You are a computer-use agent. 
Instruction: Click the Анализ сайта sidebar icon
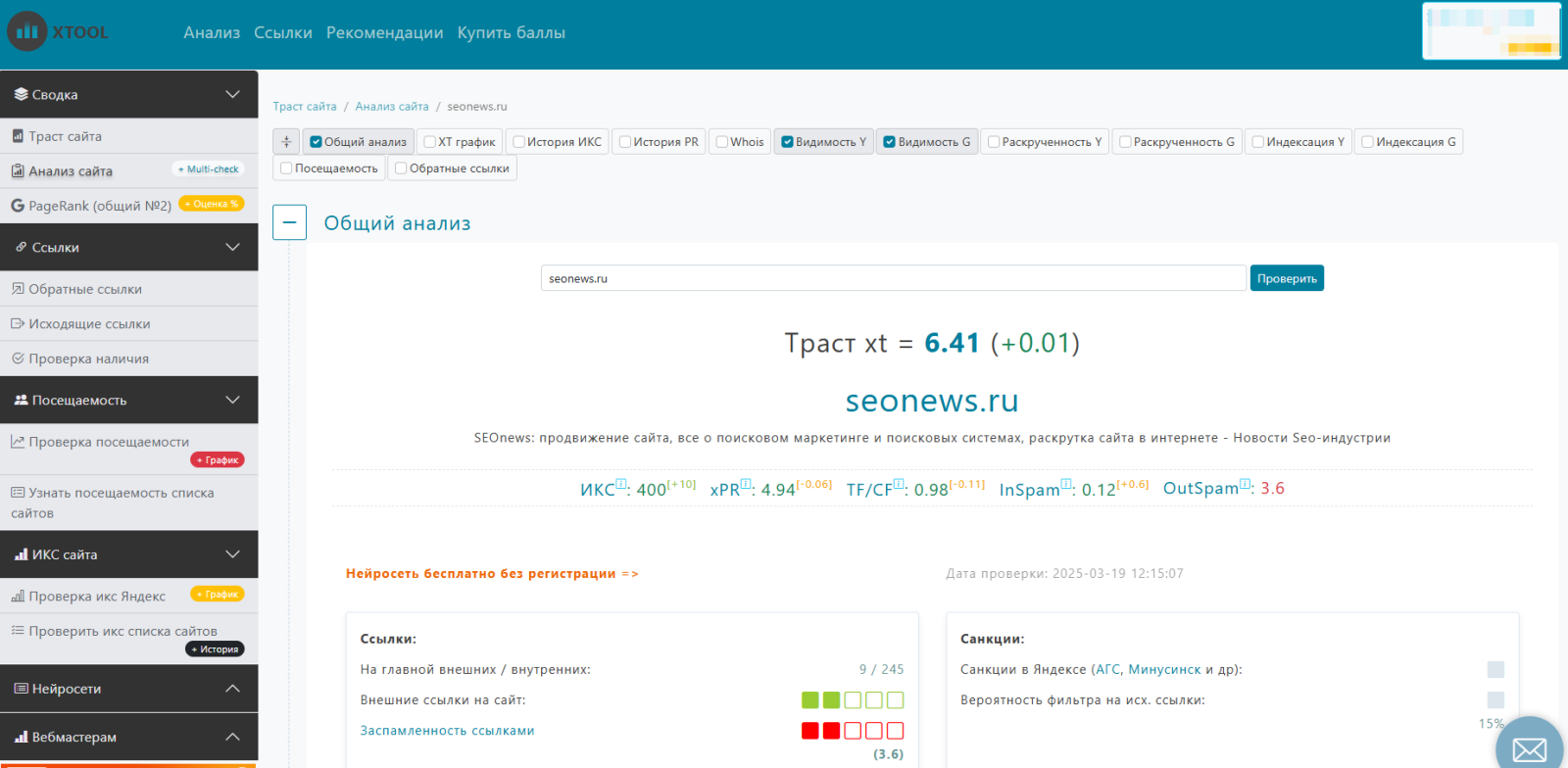click(x=18, y=171)
